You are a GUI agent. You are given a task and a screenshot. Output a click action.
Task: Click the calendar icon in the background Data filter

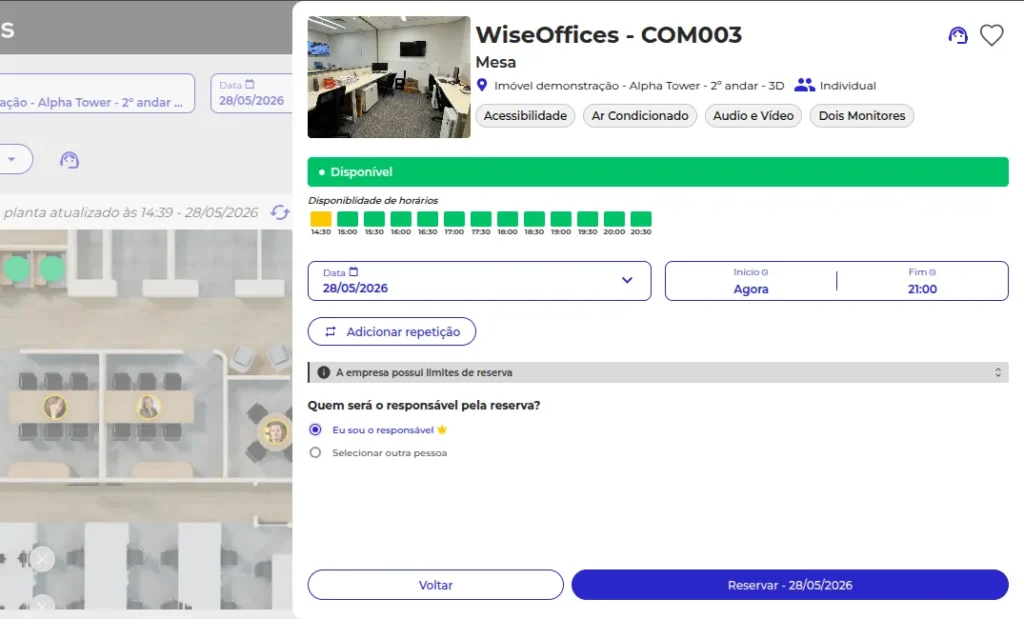249,85
